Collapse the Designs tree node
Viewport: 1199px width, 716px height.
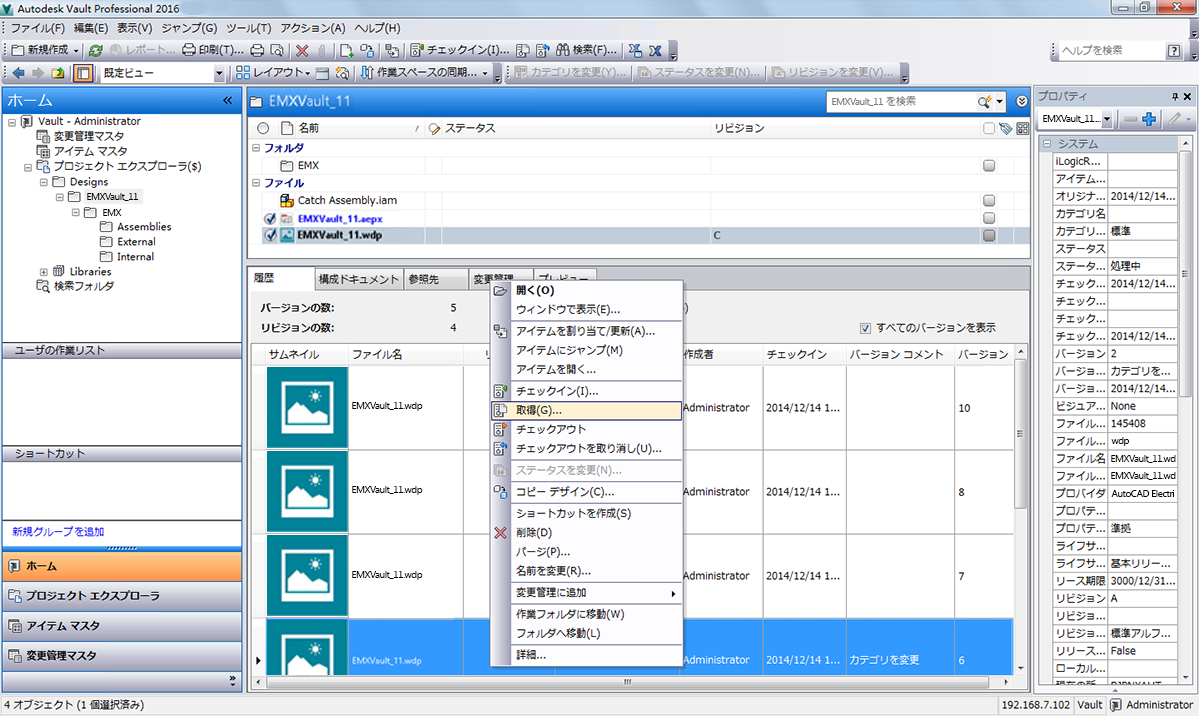(x=44, y=182)
